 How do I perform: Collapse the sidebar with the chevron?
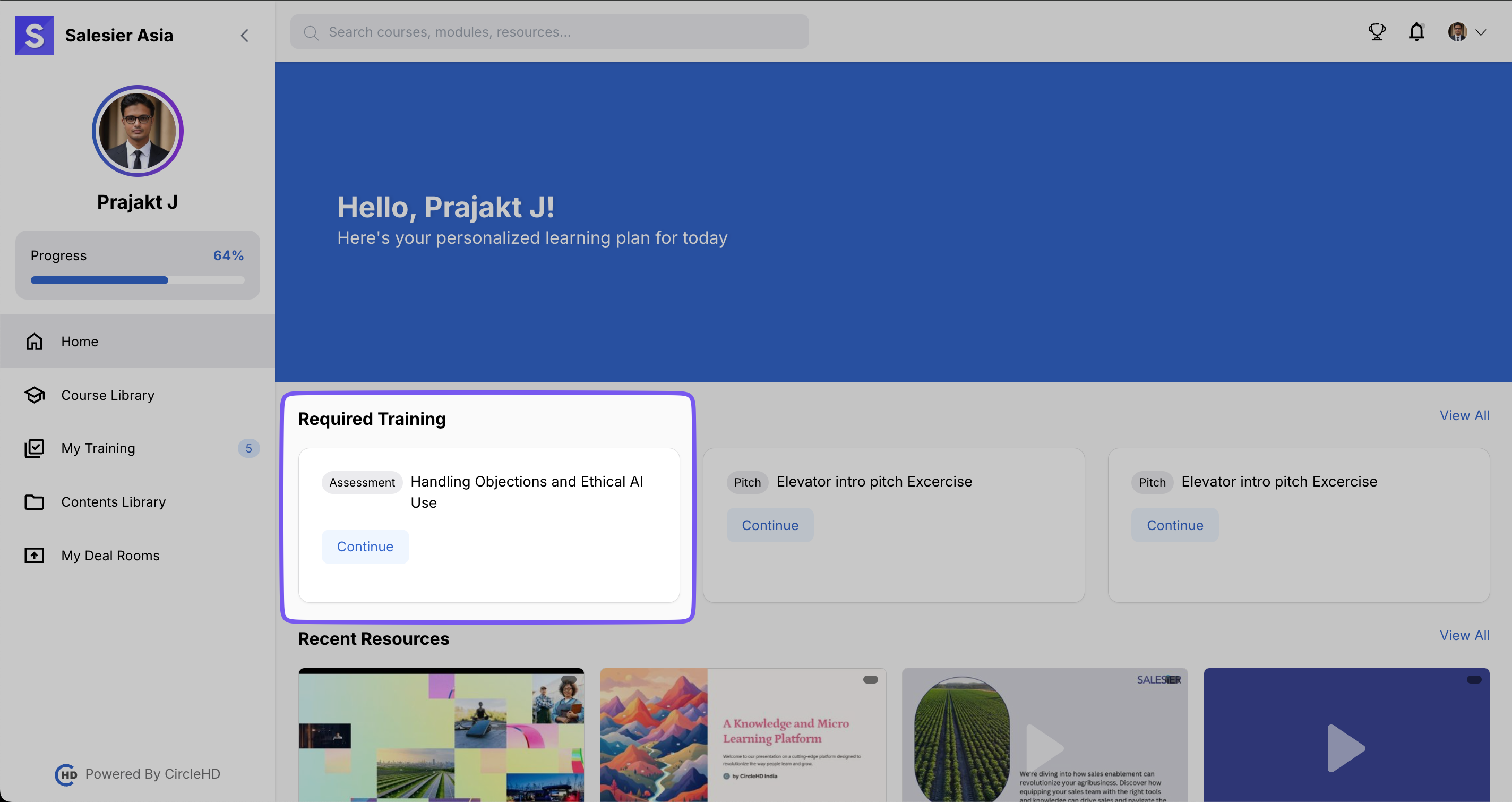(245, 36)
